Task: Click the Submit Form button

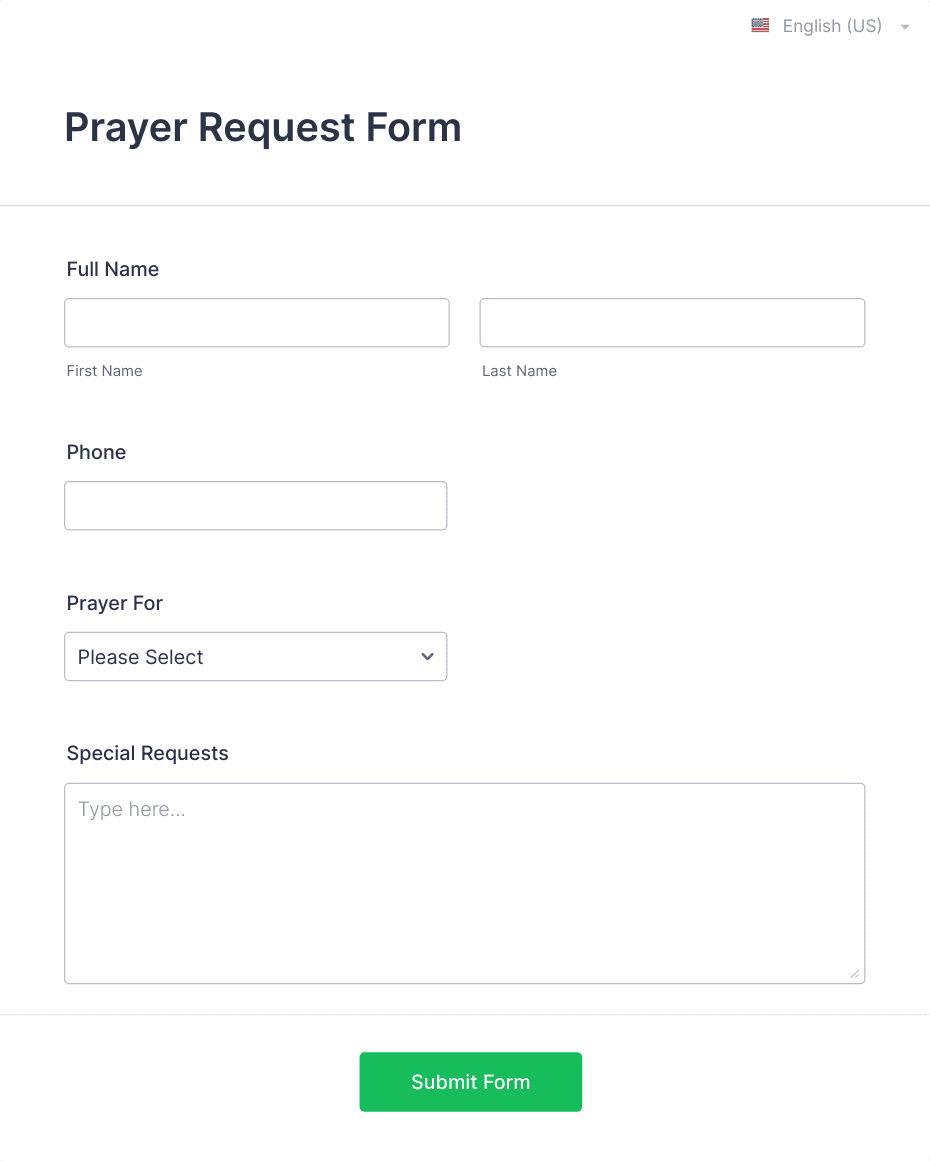Action: click(470, 1082)
